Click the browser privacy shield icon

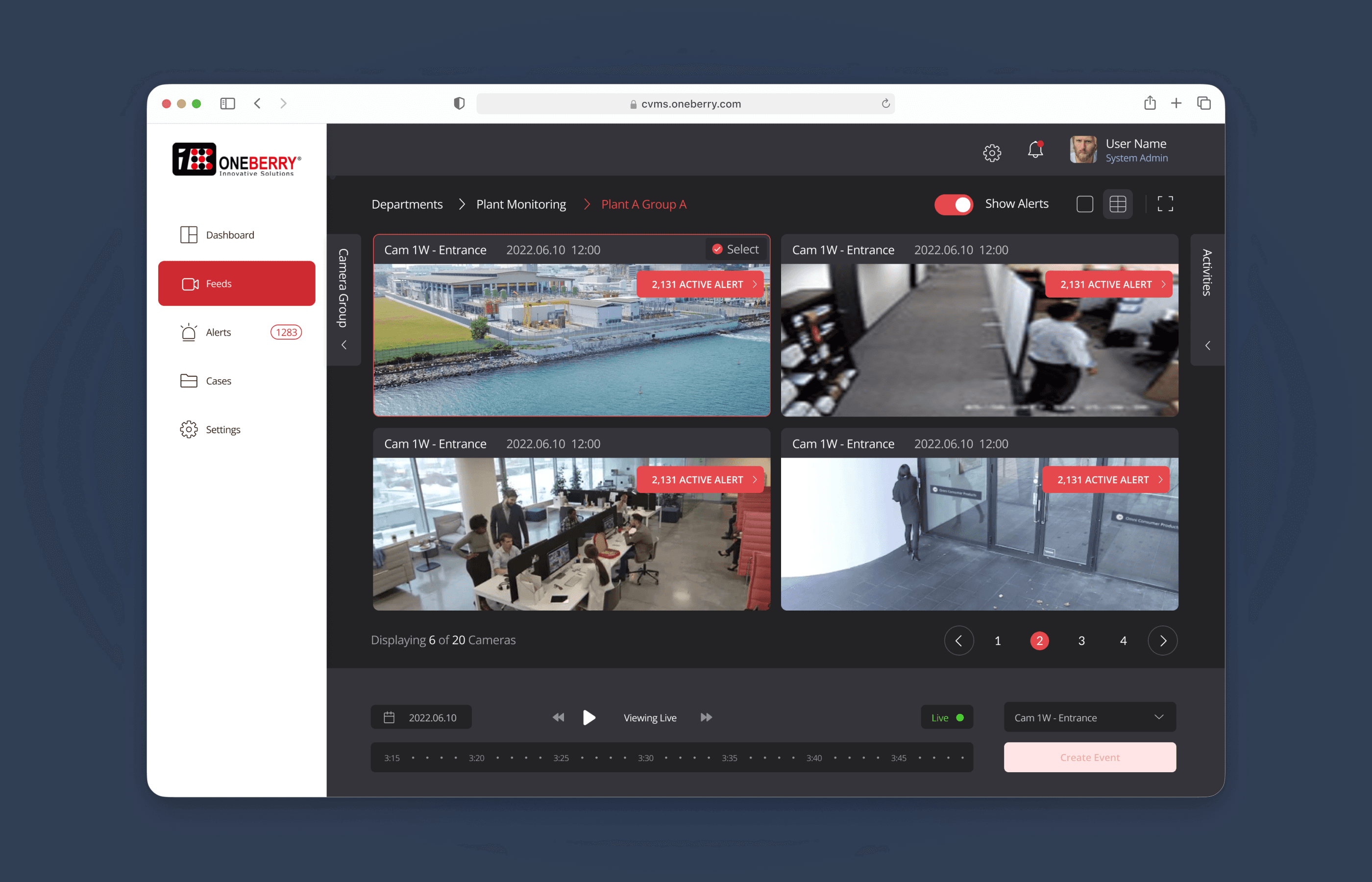tap(459, 104)
